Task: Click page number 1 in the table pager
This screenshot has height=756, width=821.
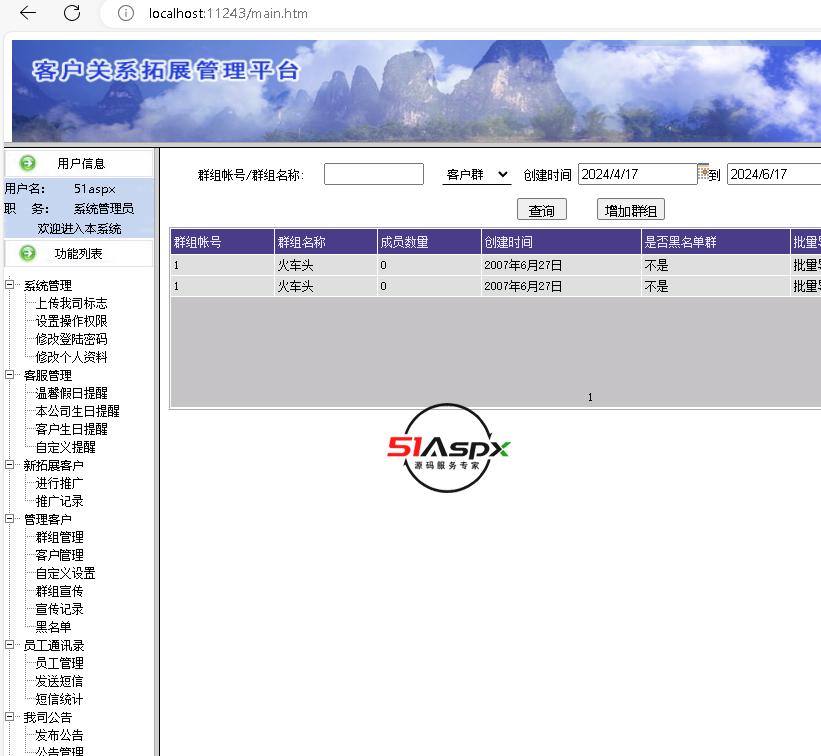Action: [590, 397]
